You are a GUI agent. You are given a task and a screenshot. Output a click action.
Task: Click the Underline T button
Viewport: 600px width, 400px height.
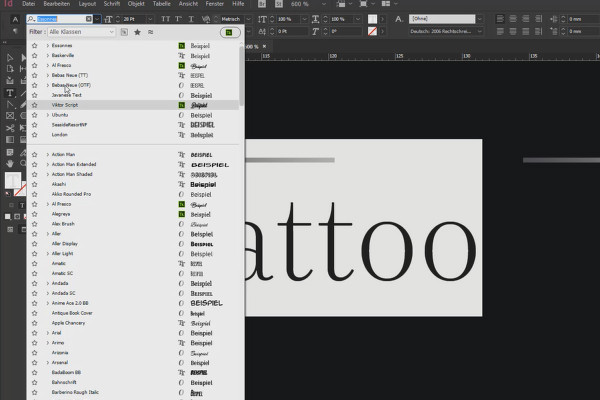click(191, 19)
